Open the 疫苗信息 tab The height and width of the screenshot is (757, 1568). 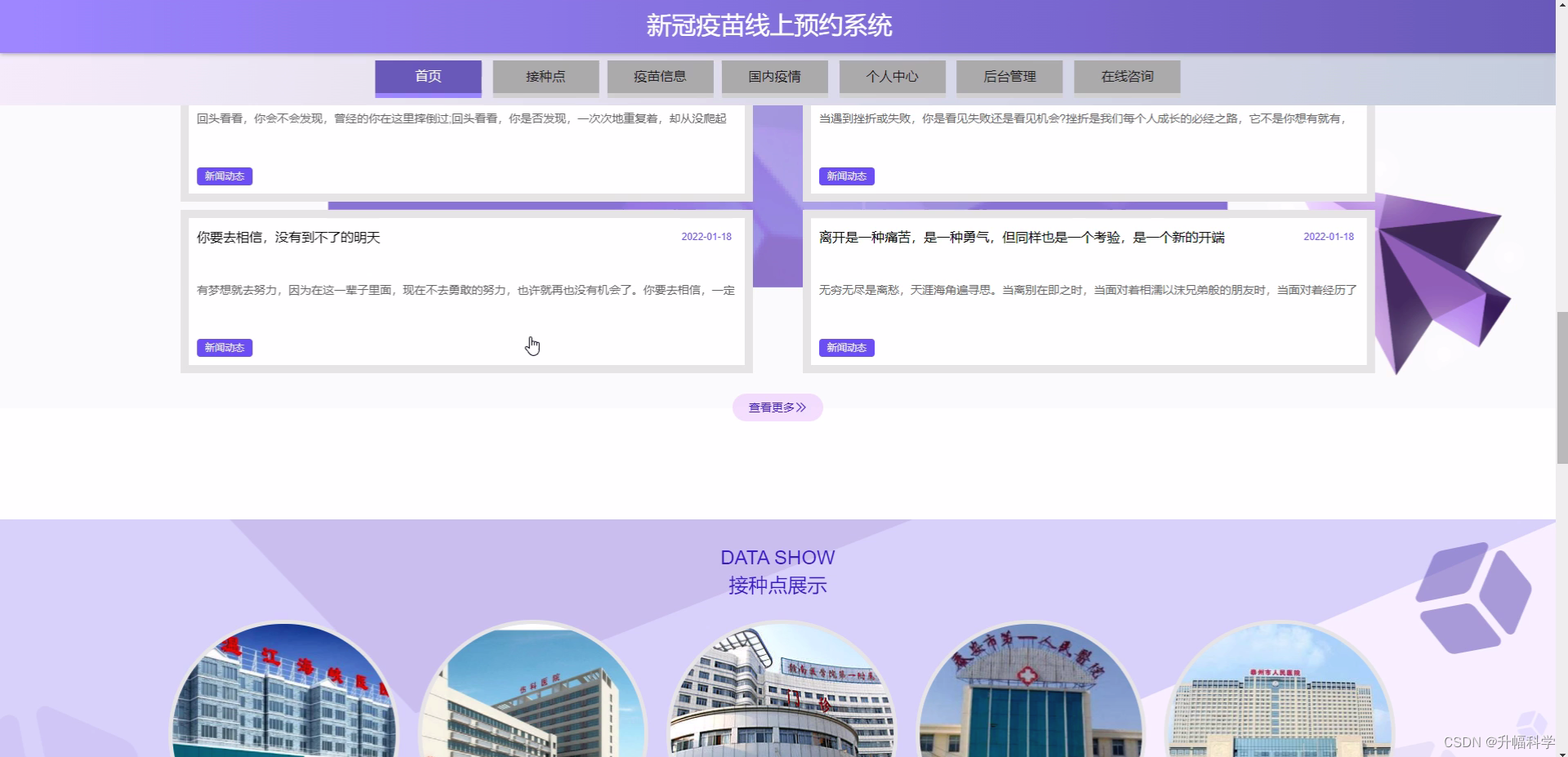coord(660,76)
